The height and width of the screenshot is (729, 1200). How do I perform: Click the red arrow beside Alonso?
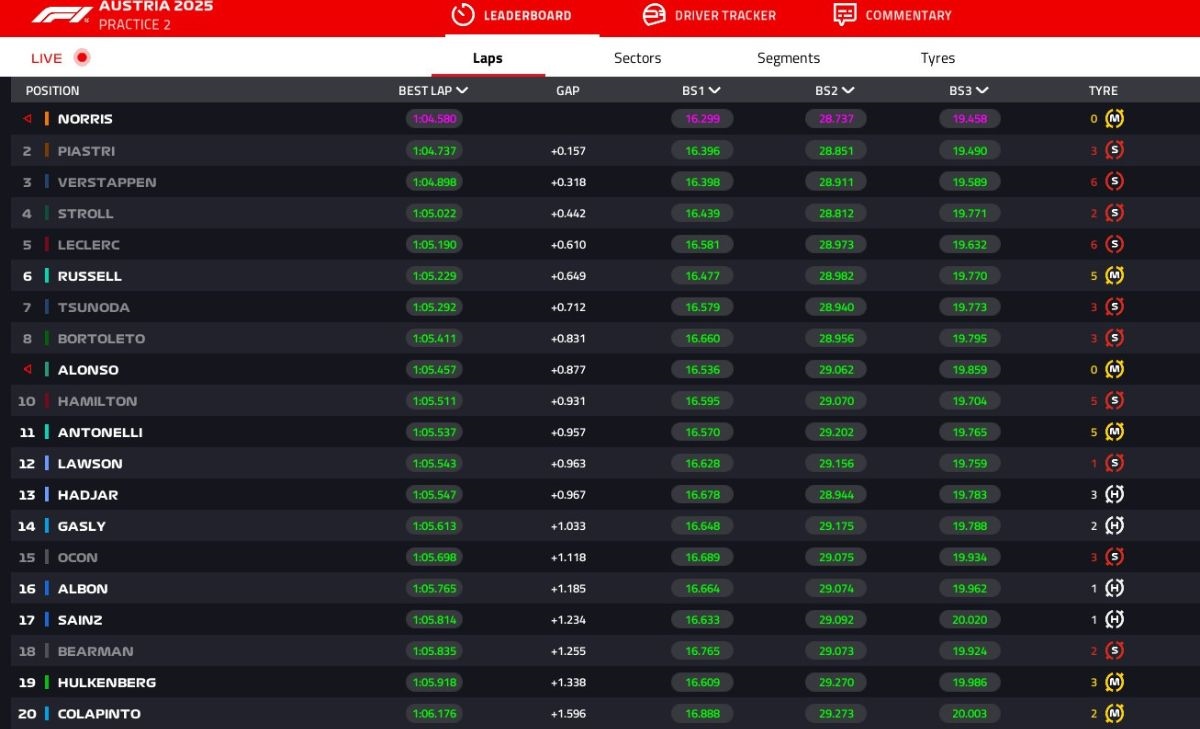coord(28,370)
